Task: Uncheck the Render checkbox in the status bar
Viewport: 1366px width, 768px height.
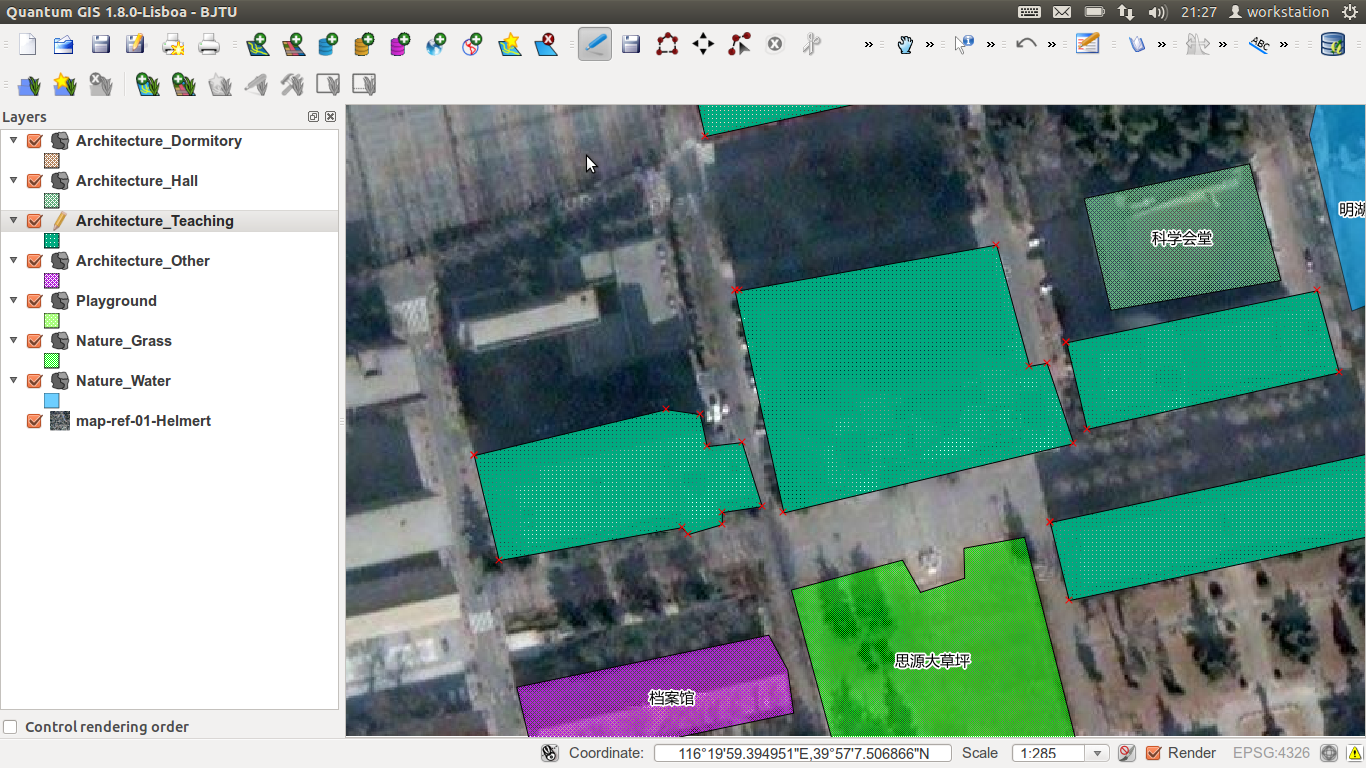Action: click(x=1153, y=753)
